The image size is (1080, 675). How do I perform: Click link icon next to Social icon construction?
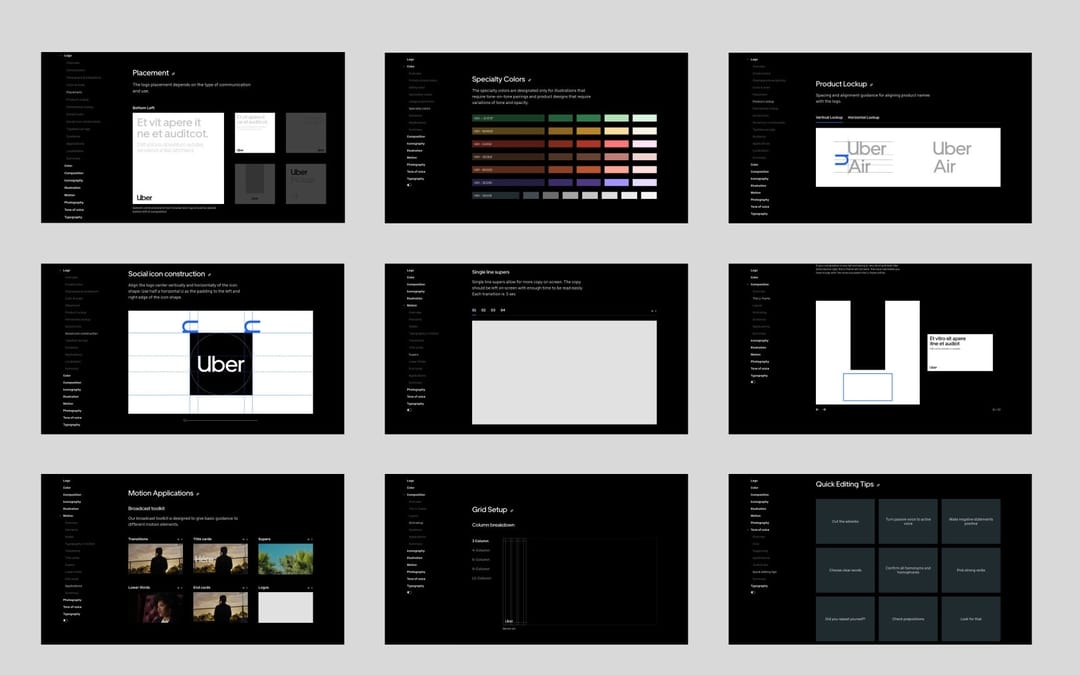[x=209, y=275]
